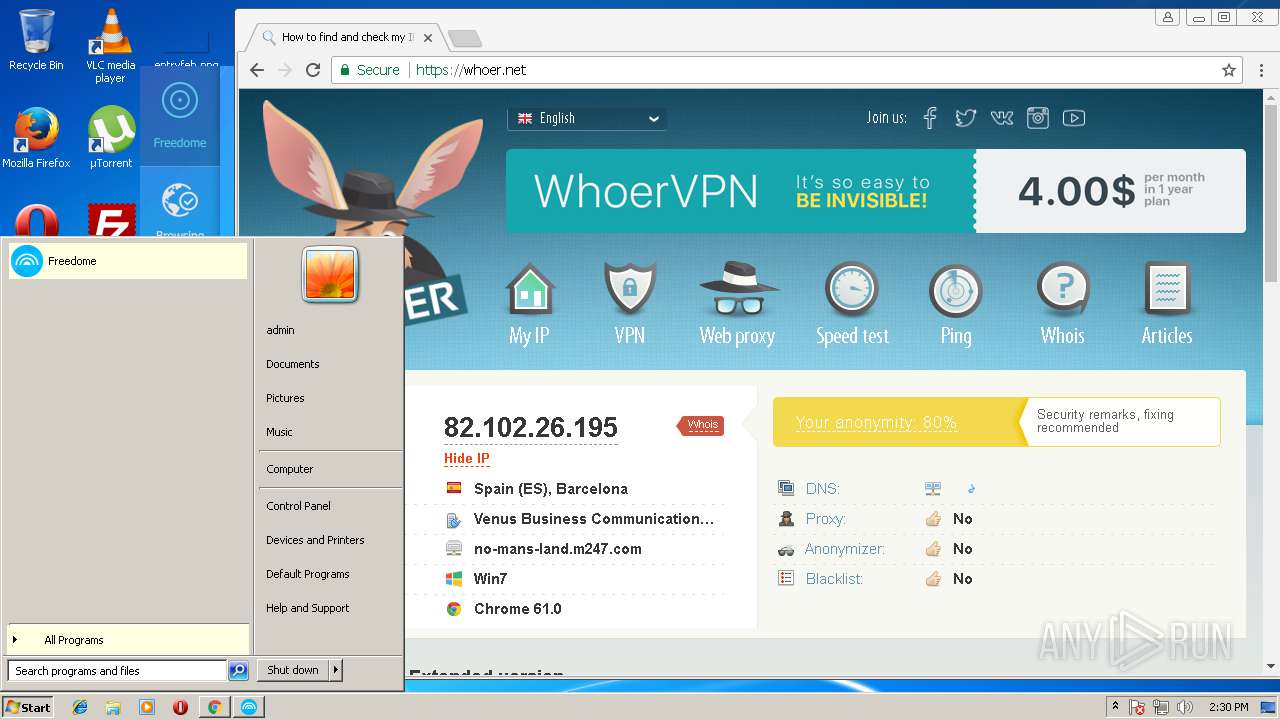
Task: Click the WhoerVPN banner
Action: coord(876,191)
